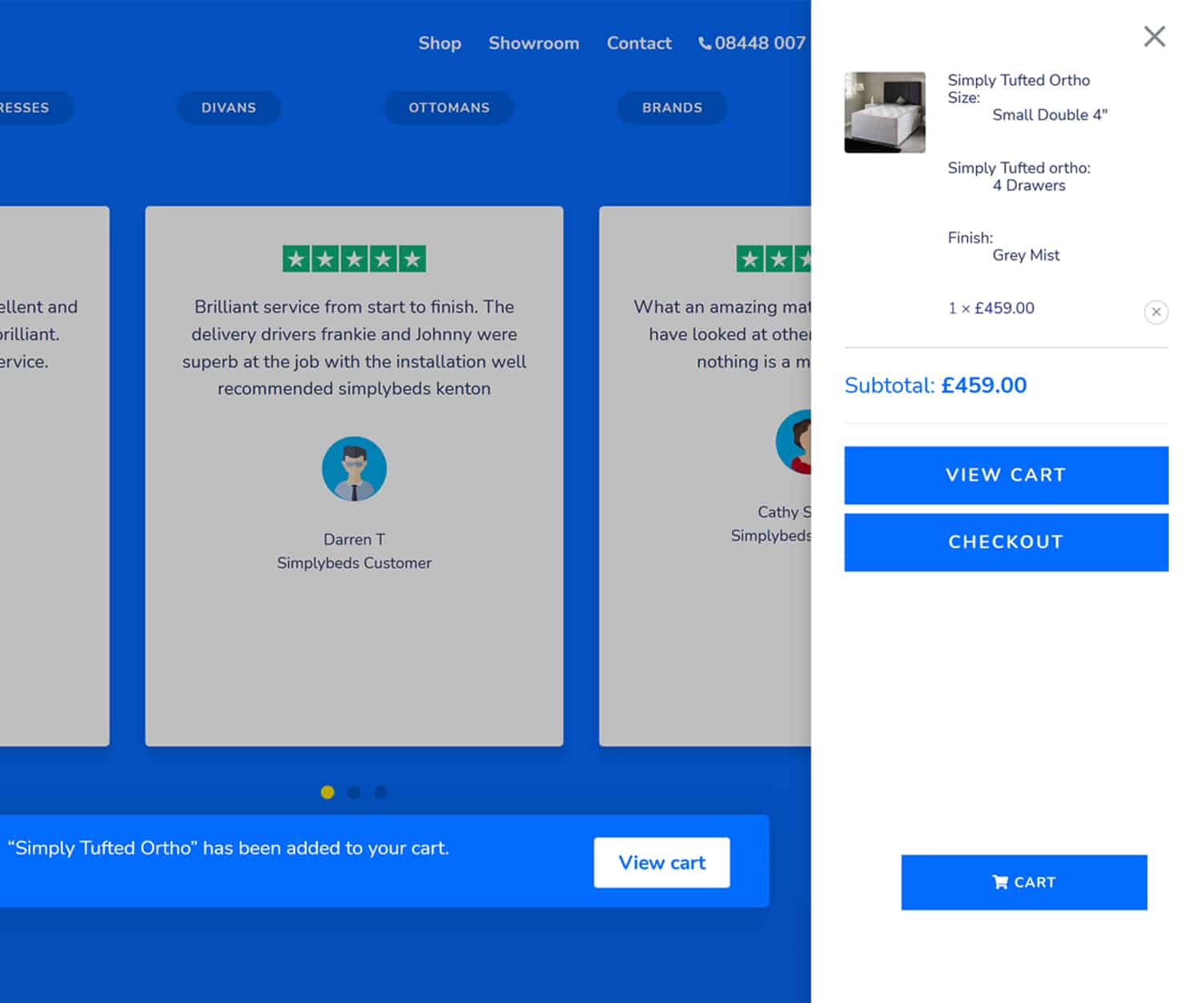1204x1003 pixels.
Task: Open the Simply Tufted Ortho product thumbnail
Action: [x=885, y=112]
